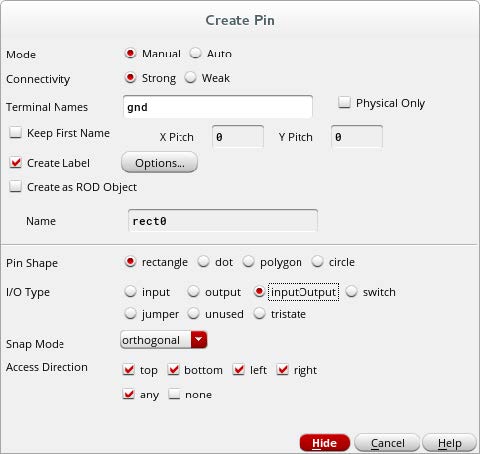Screen dimensions: 480x454
Task: Set I/O Type to switch
Action: coord(351,292)
